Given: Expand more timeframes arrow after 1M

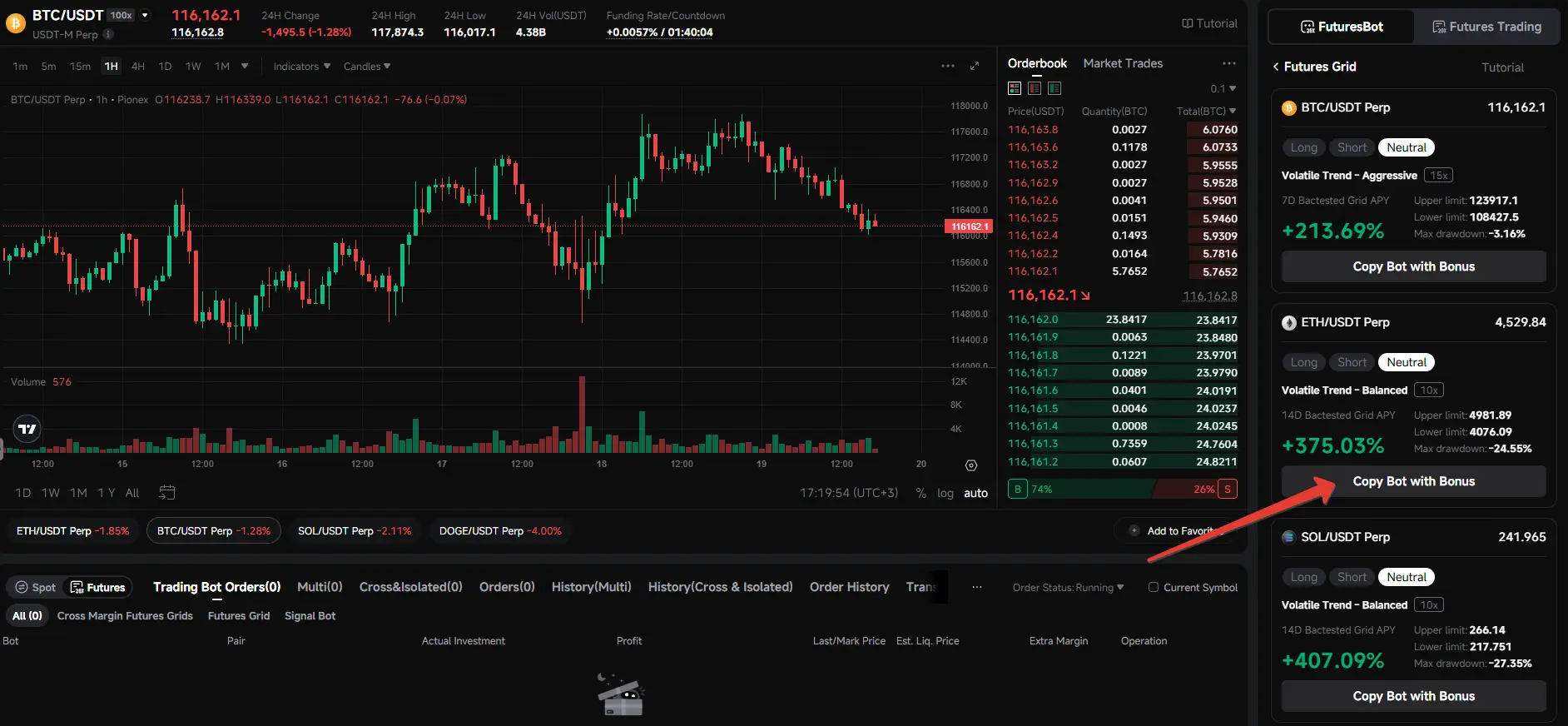Looking at the screenshot, I should point(245,67).
